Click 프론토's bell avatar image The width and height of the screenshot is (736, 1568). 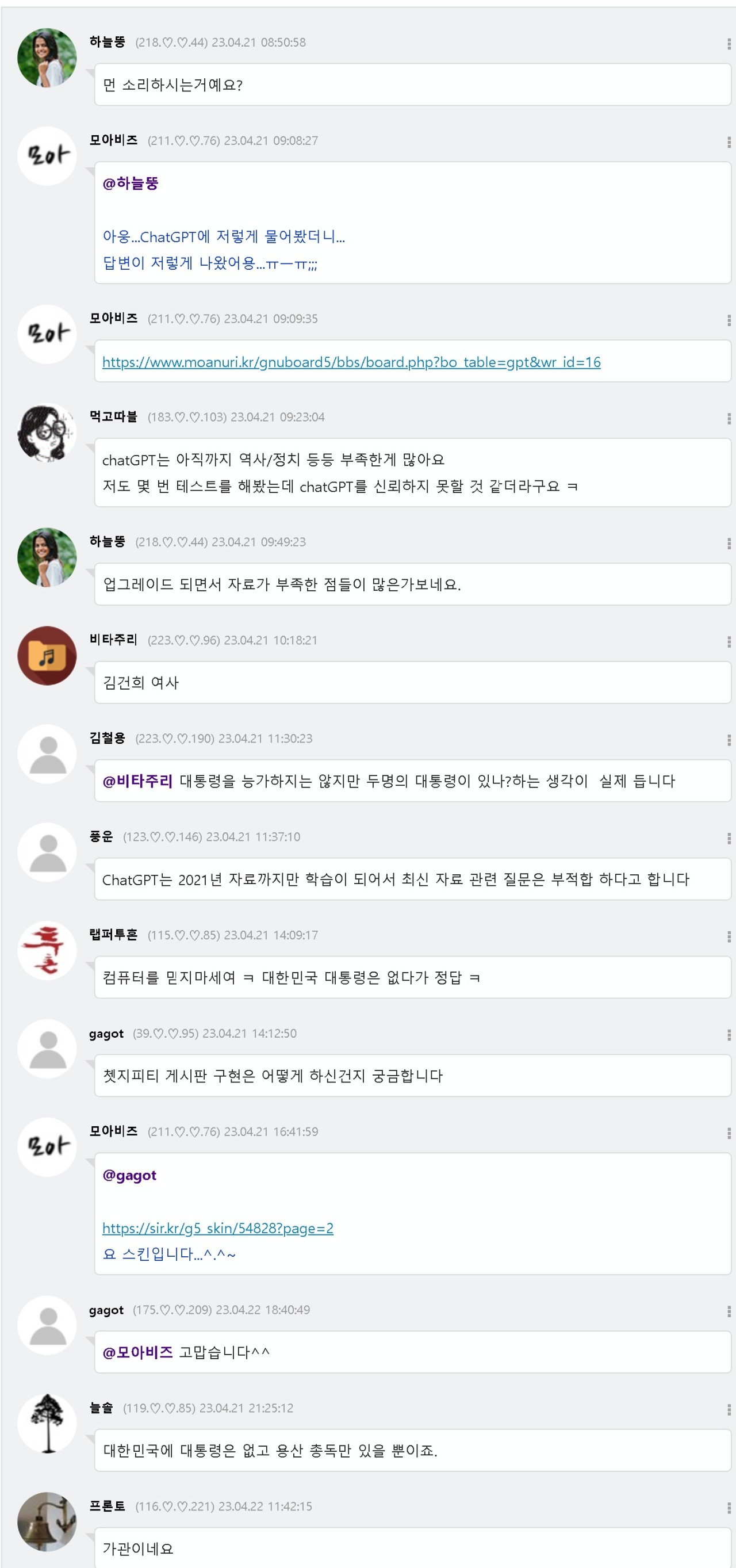pos(47,1521)
